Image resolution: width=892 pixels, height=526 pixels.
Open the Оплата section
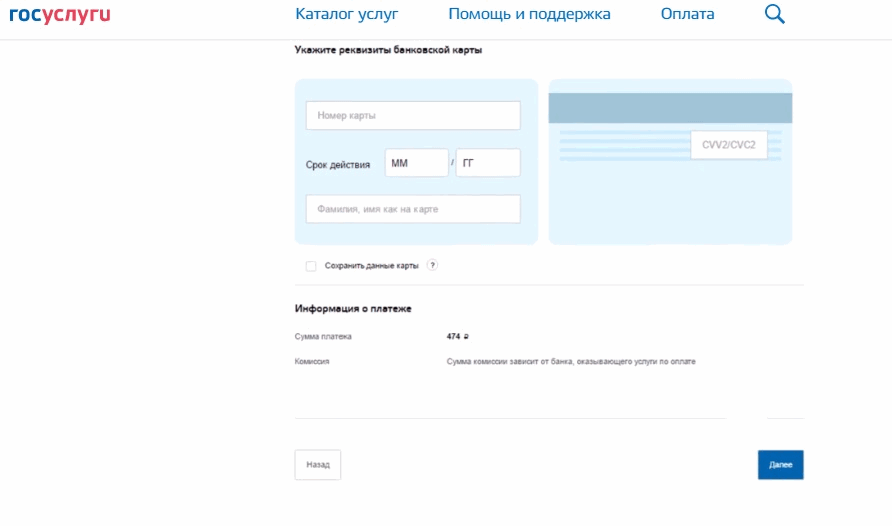[687, 14]
